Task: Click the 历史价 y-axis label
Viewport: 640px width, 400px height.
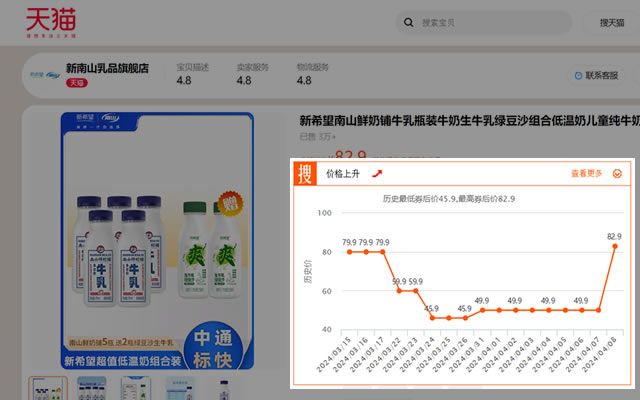Action: point(308,271)
